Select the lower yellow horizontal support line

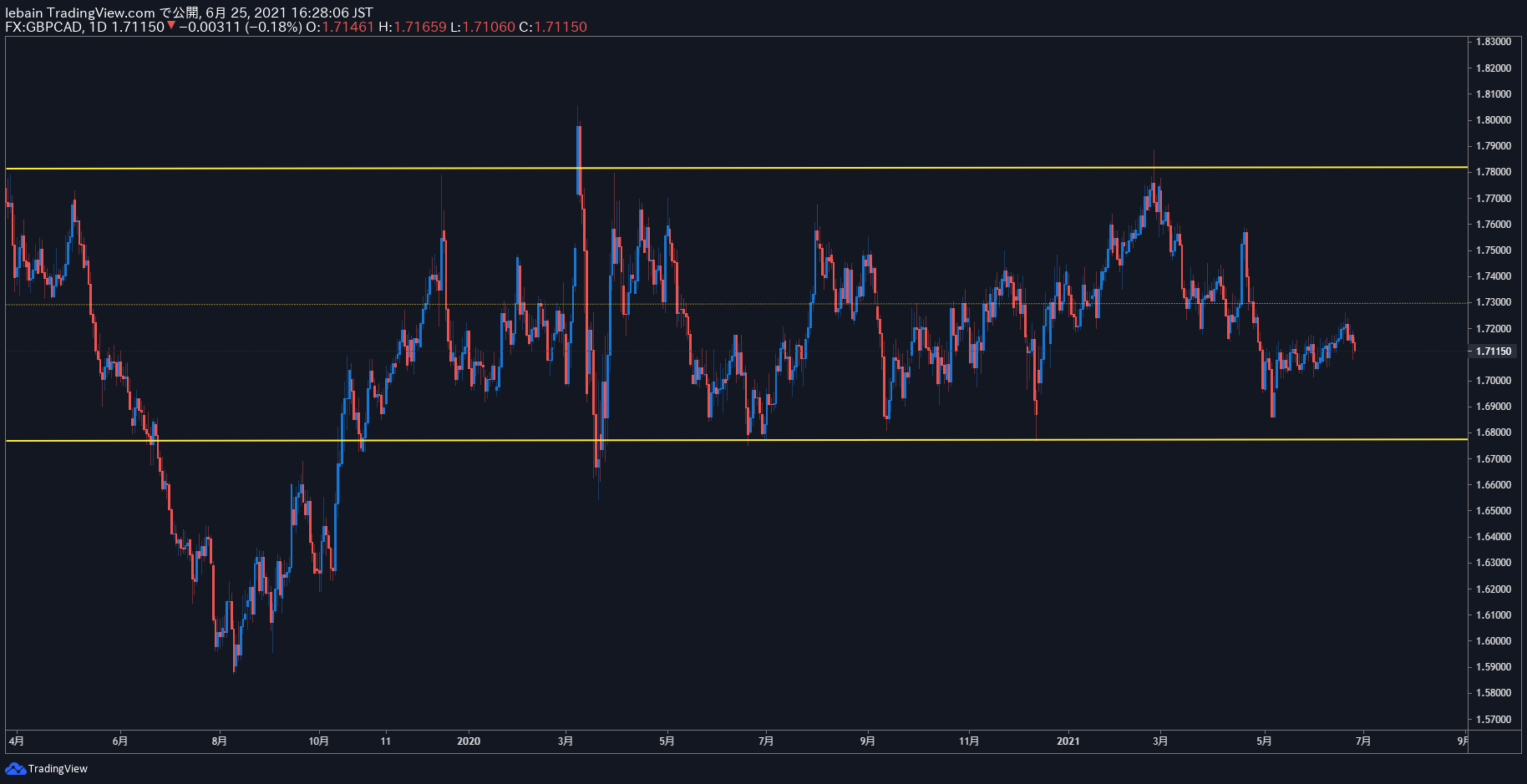pos(735,440)
